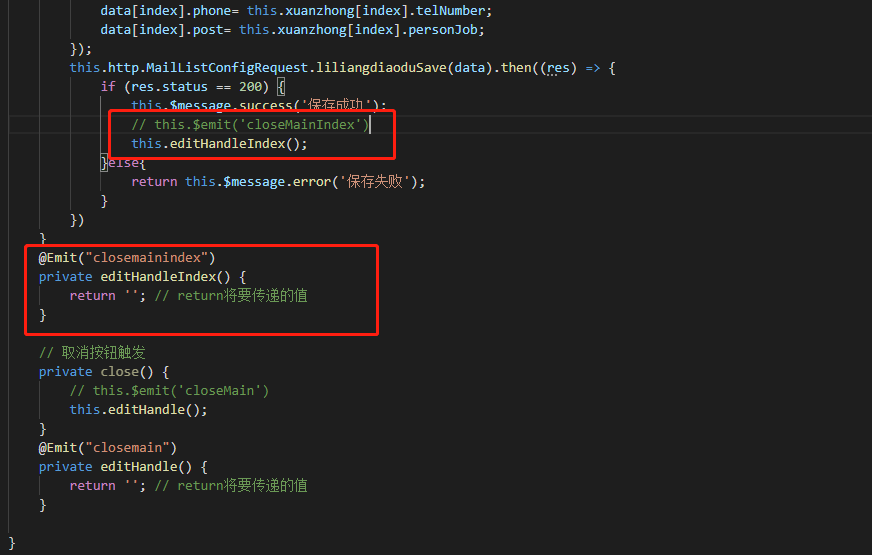Click 'this.editHandleIndex();' call line
The width and height of the screenshot is (872, 555).
[x=219, y=143]
